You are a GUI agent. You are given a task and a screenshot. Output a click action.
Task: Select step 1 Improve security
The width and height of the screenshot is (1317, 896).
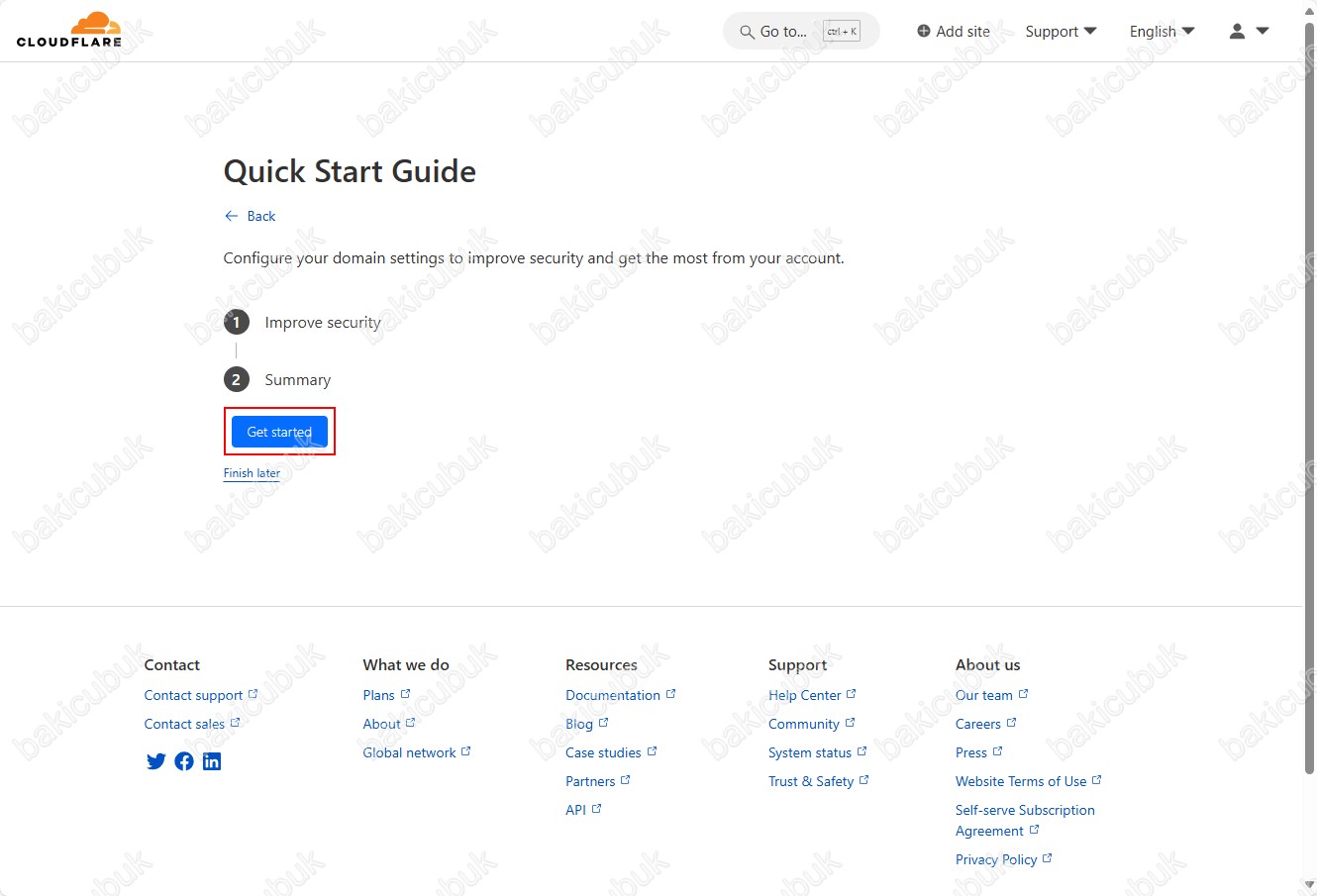pyautogui.click(x=302, y=323)
